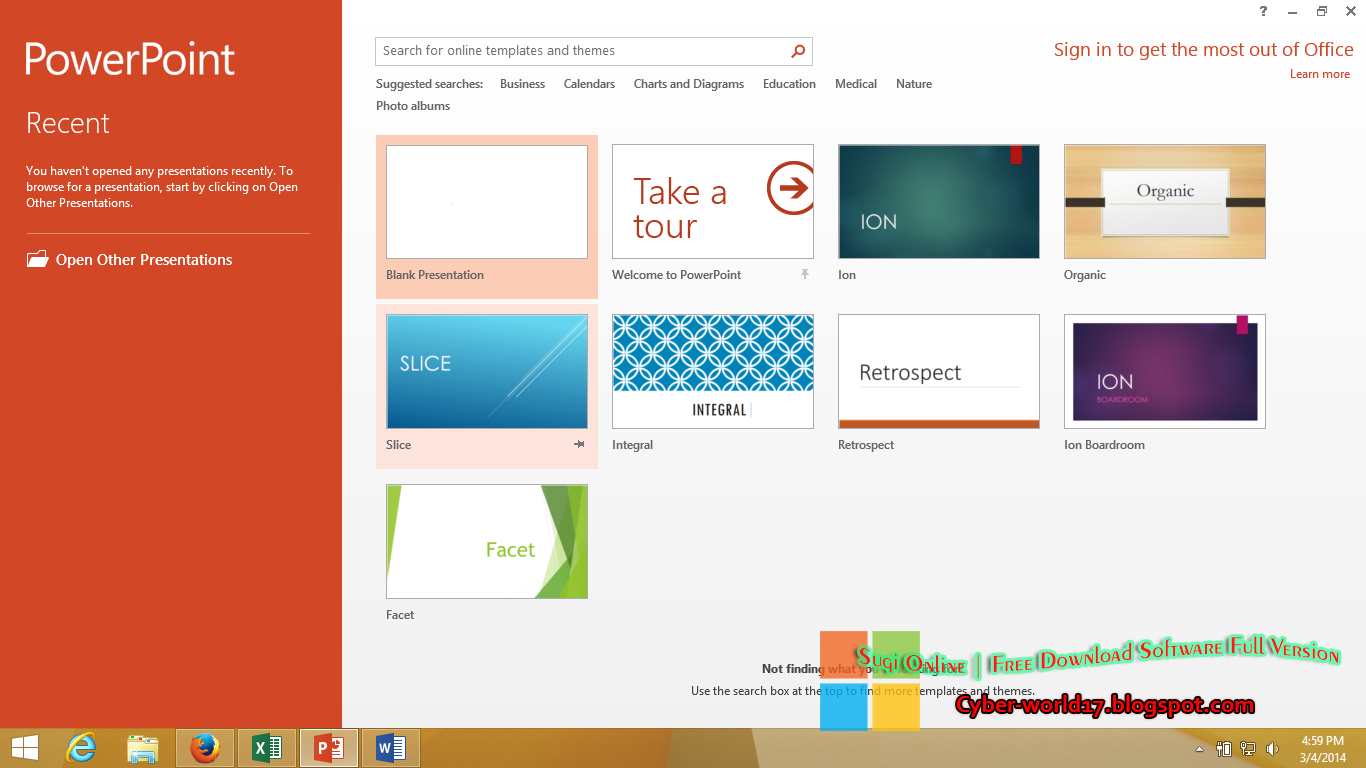1366x768 pixels.
Task: Select the Organic template
Action: [x=1165, y=202]
